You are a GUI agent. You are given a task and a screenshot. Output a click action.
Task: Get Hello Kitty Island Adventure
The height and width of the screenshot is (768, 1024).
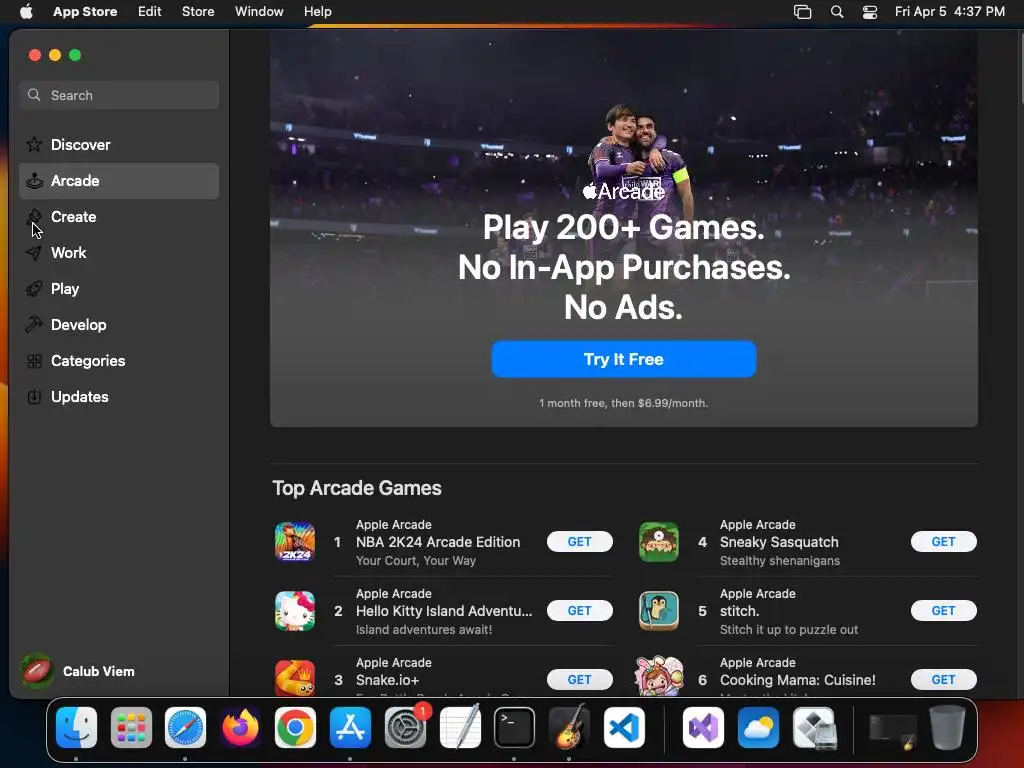tap(579, 611)
